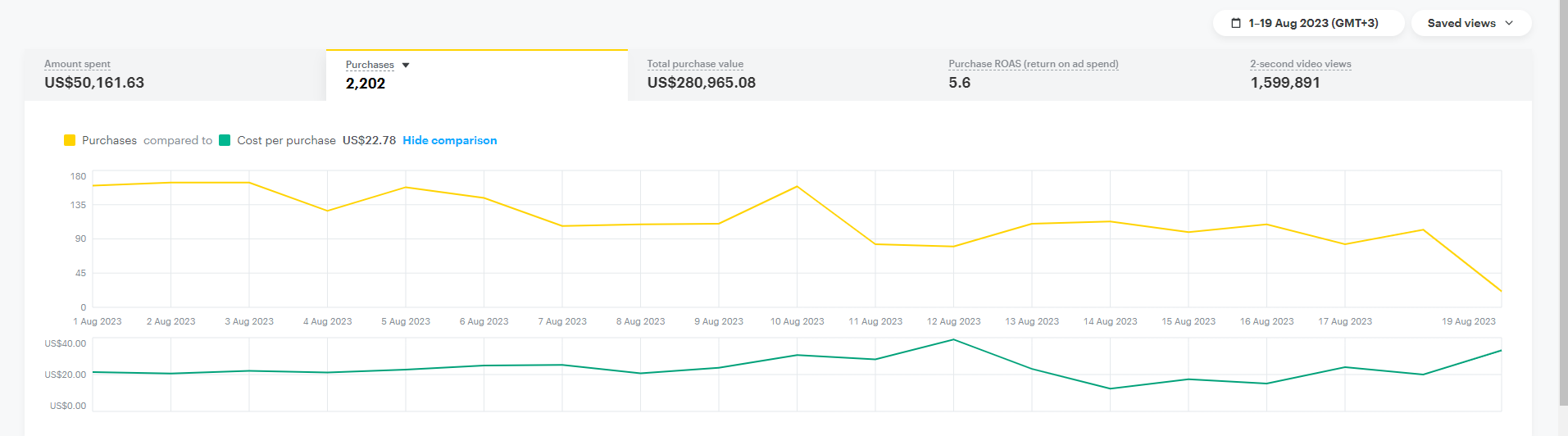
Task: Open the 2-second video views tab
Action: click(1380, 75)
